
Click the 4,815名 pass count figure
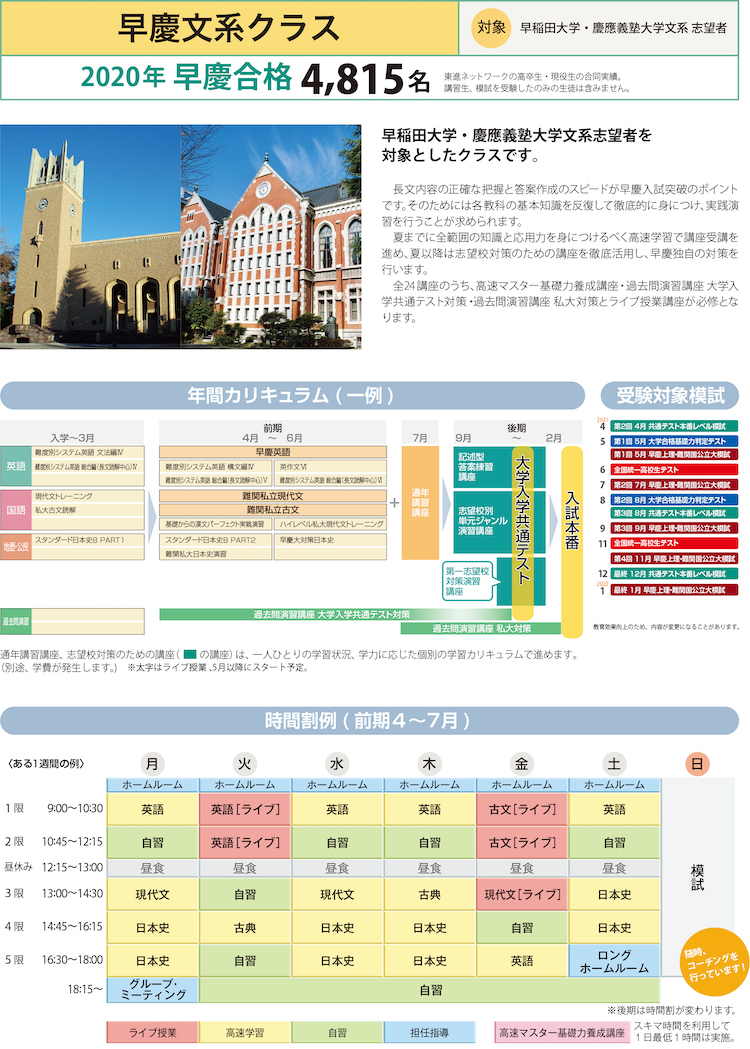pos(365,79)
